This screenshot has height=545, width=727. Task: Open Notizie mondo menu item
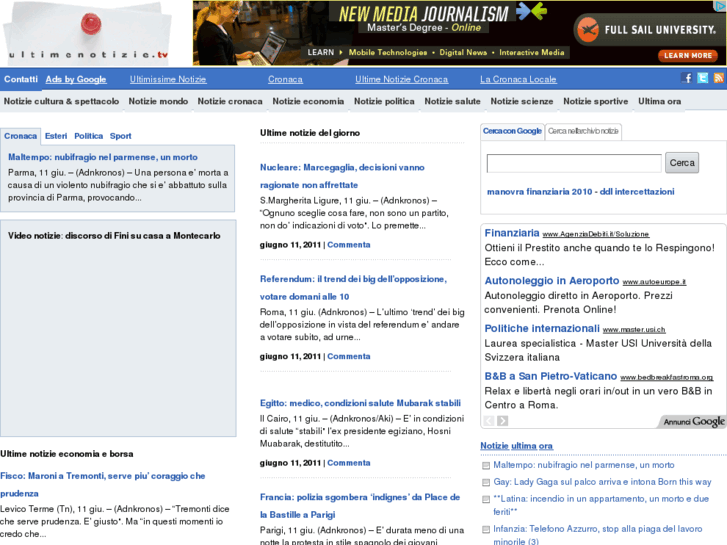coord(158,101)
